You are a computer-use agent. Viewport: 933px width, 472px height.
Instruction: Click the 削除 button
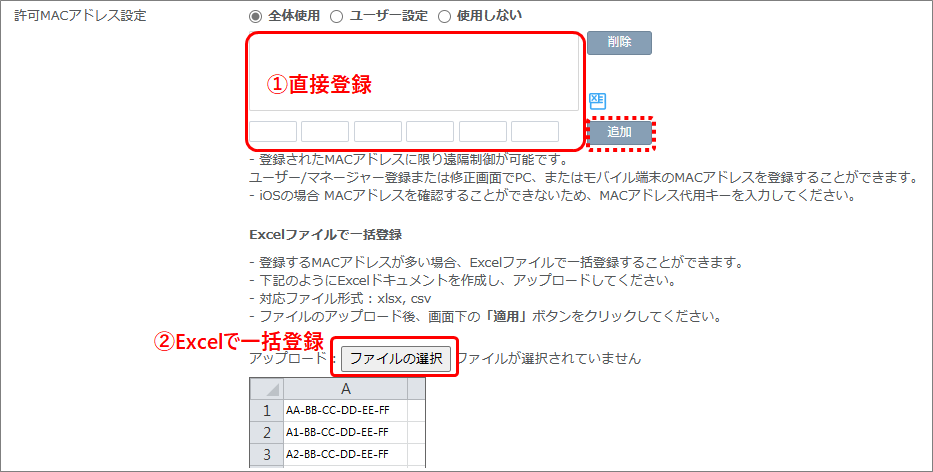pos(619,43)
